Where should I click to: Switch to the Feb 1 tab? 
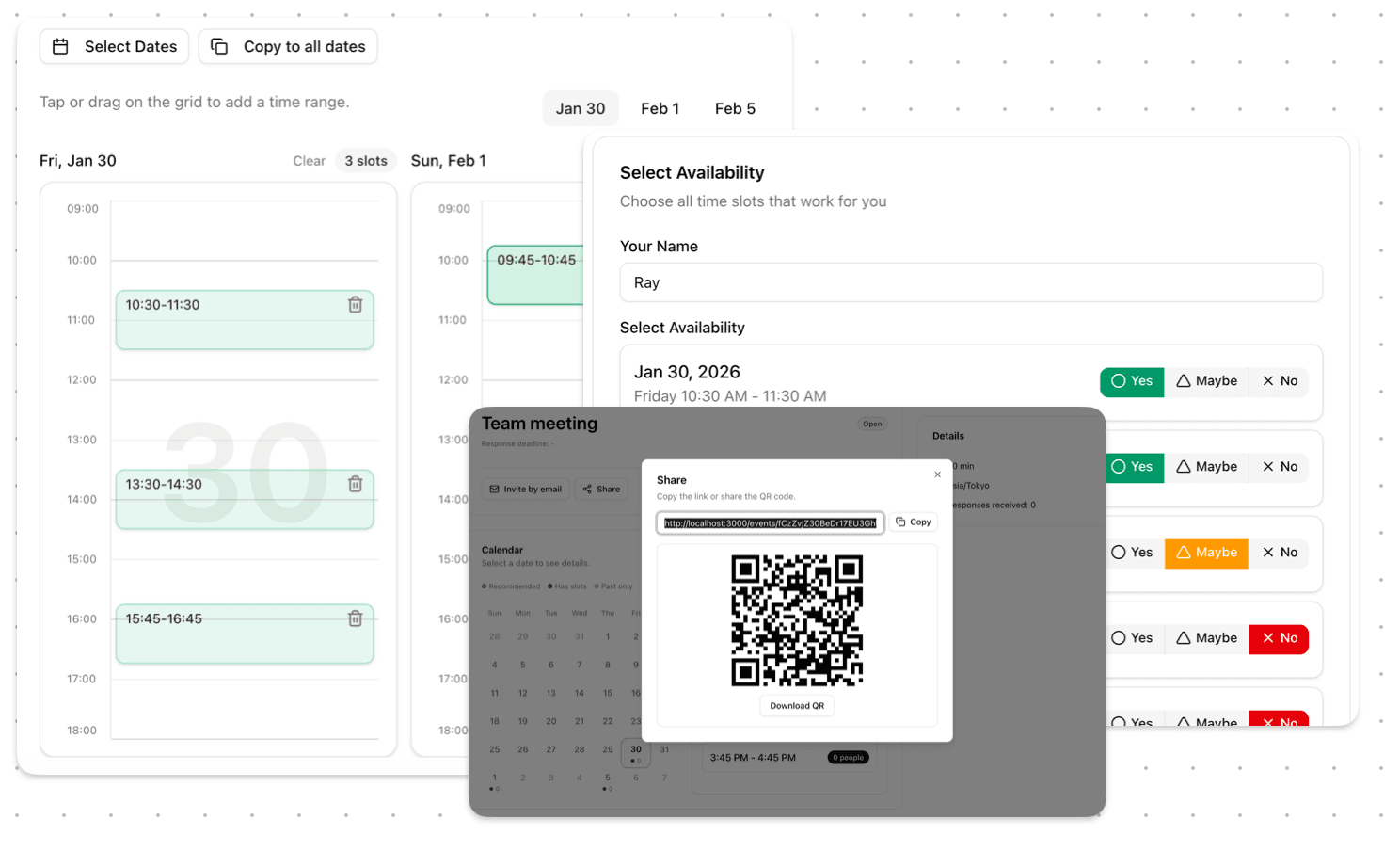click(x=660, y=109)
